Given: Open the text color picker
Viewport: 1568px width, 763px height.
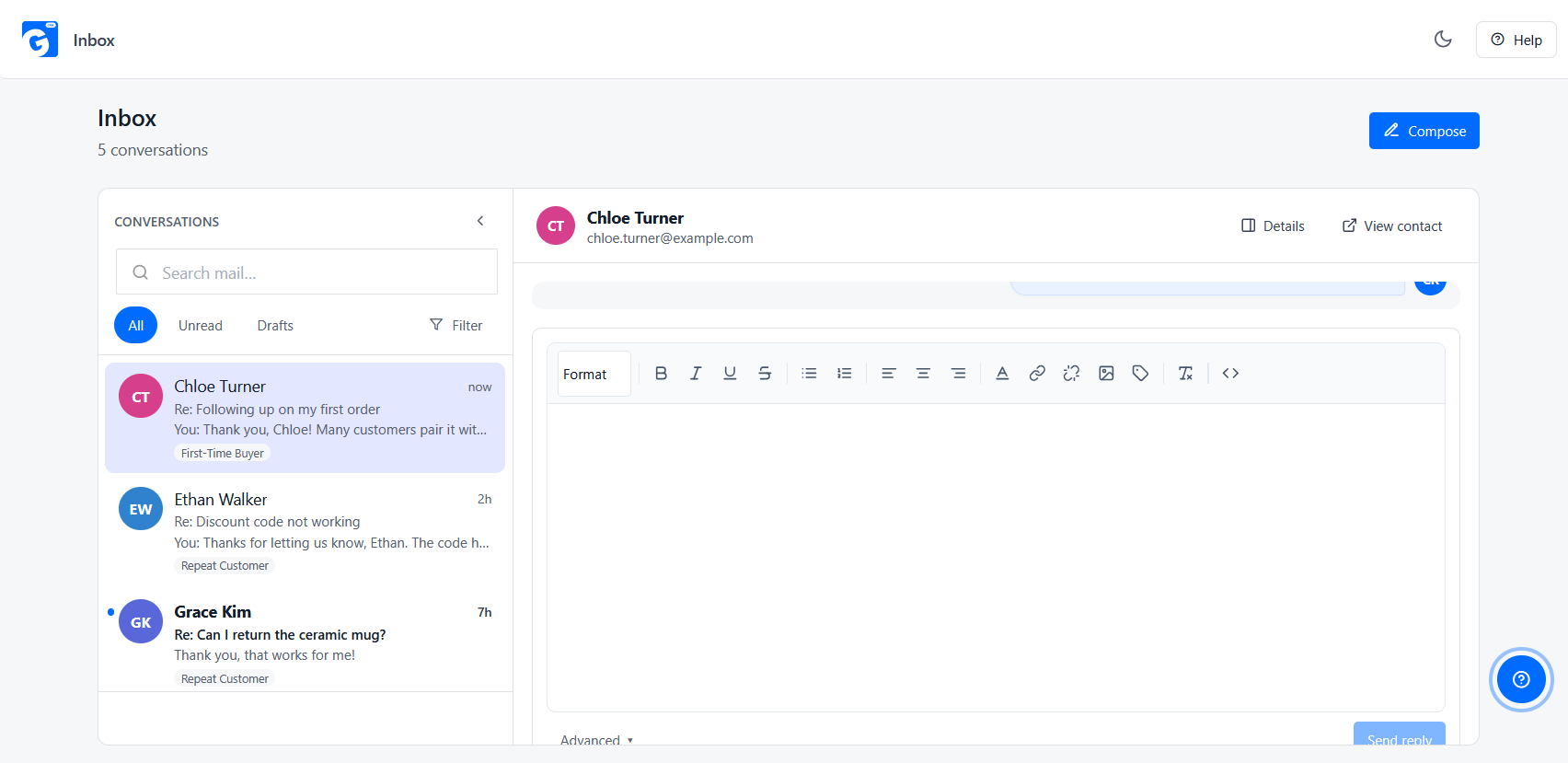Looking at the screenshot, I should [x=1002, y=373].
